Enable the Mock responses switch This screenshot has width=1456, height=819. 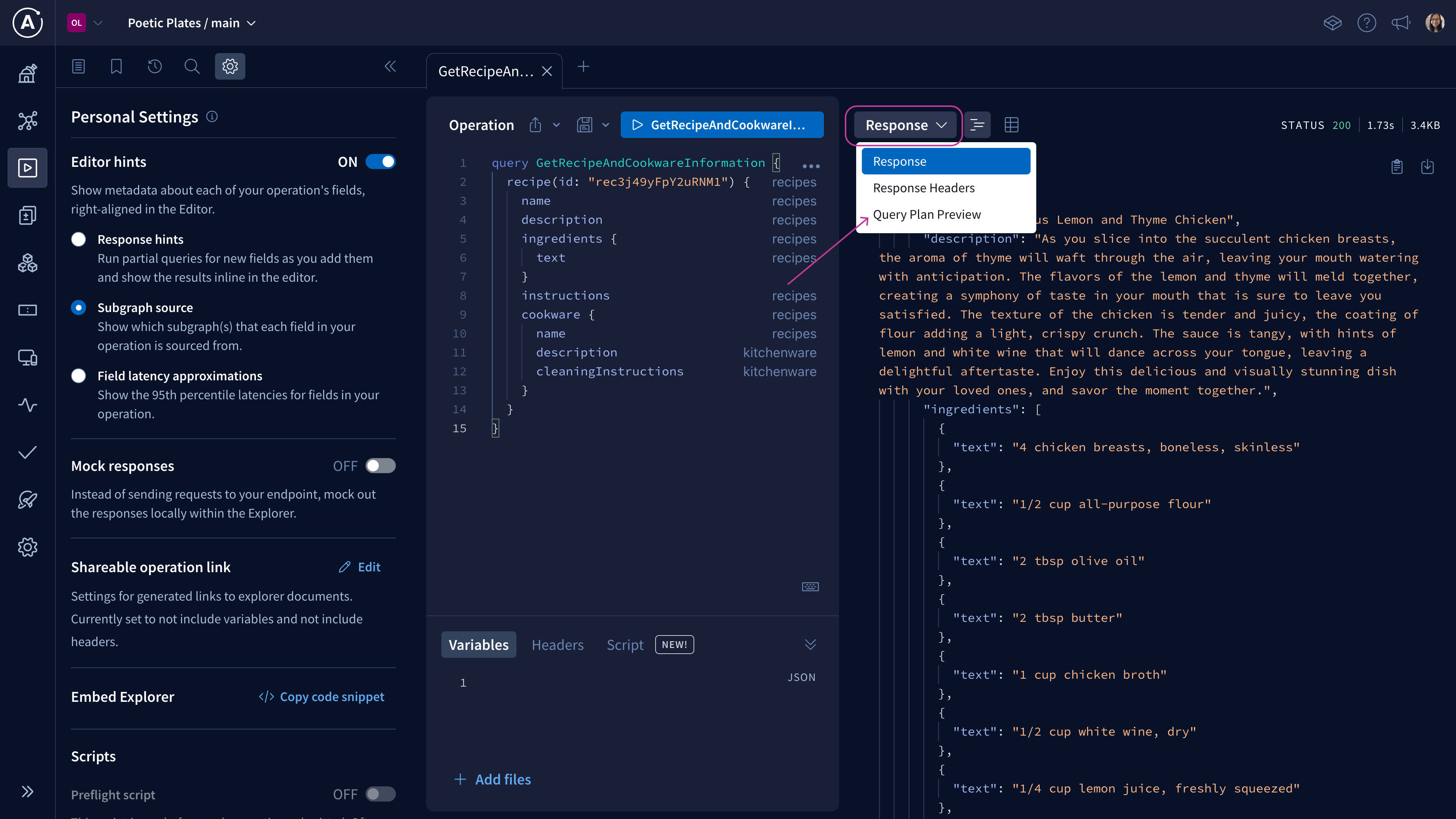point(380,466)
